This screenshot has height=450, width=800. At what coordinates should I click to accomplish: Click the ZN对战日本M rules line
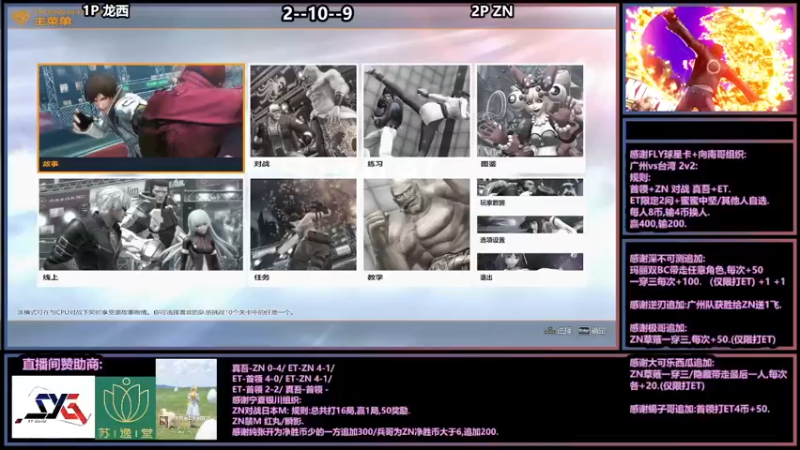coord(321,410)
